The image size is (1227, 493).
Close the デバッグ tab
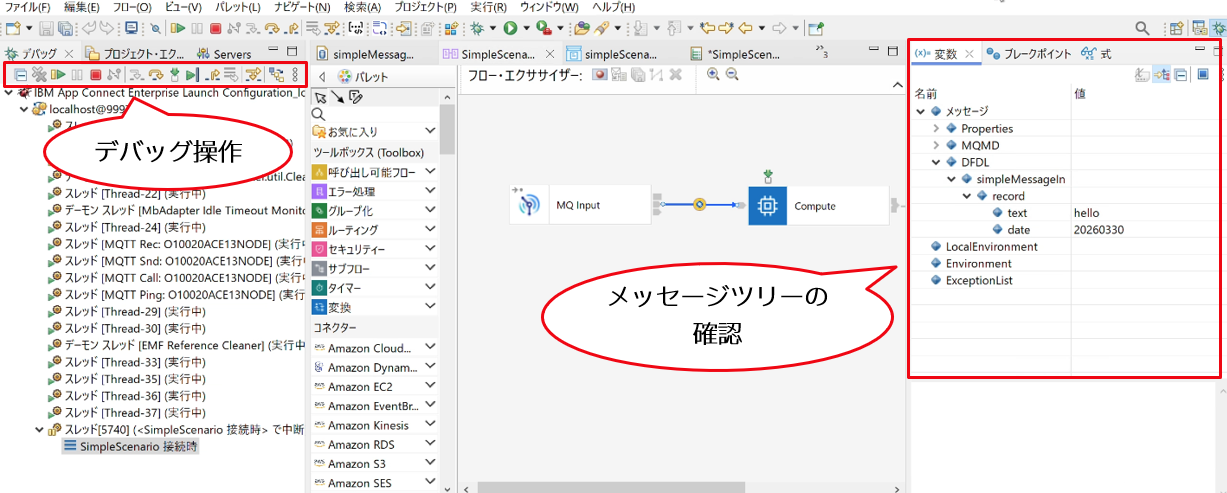tap(69, 53)
